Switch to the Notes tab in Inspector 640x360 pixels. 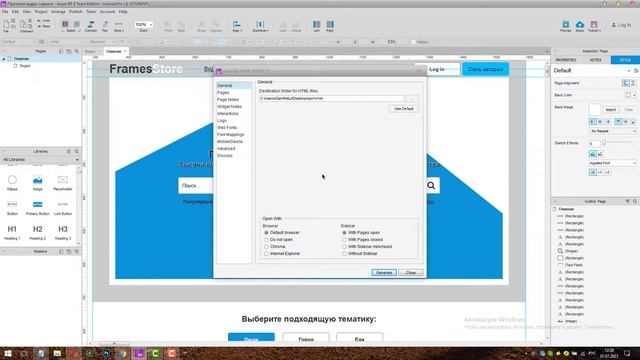pos(596,60)
